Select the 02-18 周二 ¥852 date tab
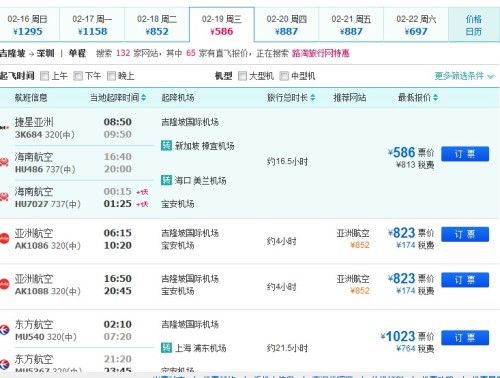 tap(157, 25)
